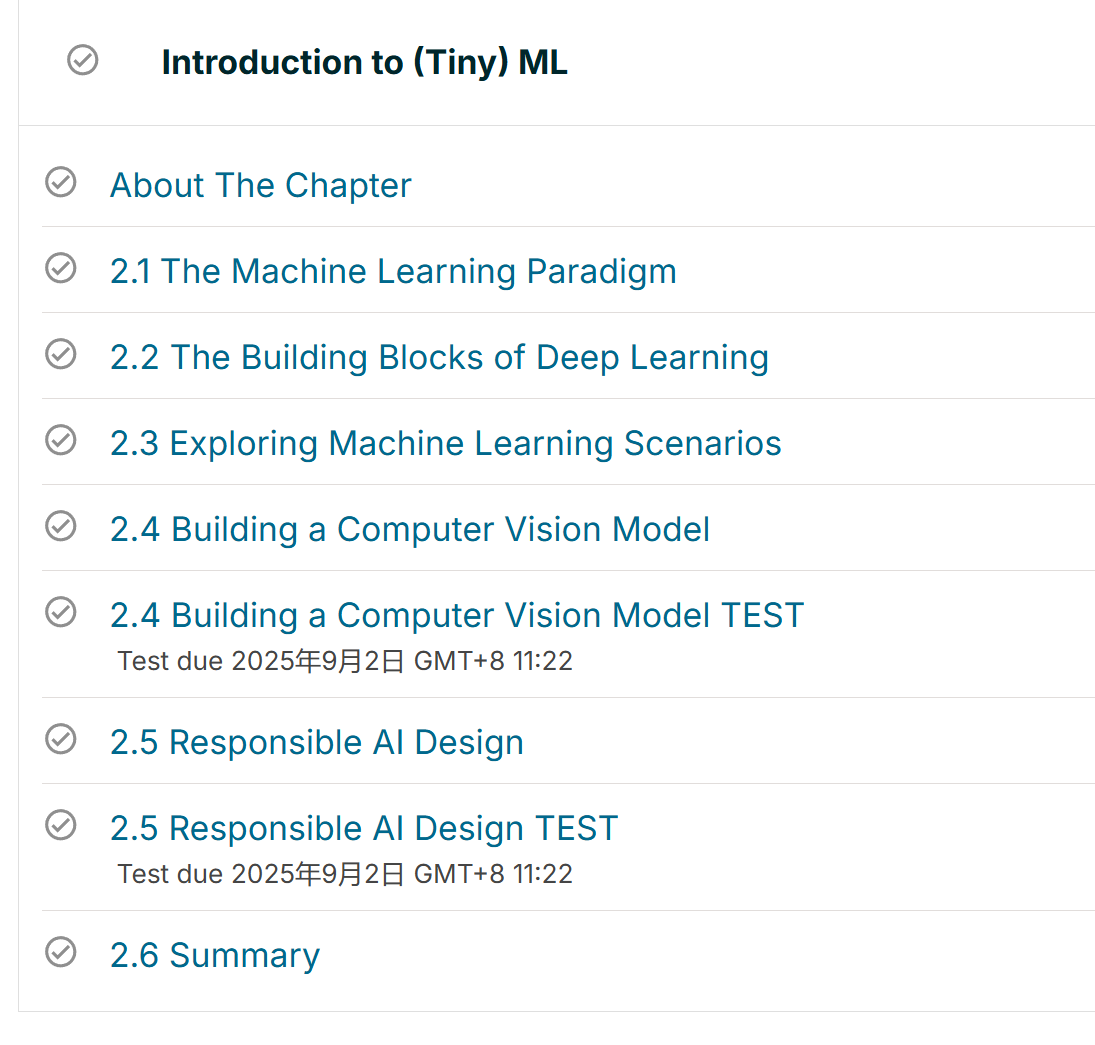This screenshot has width=1095, height=1045.
Task: Open 2.1 The Machine Learning Paradigm
Action: pos(393,272)
